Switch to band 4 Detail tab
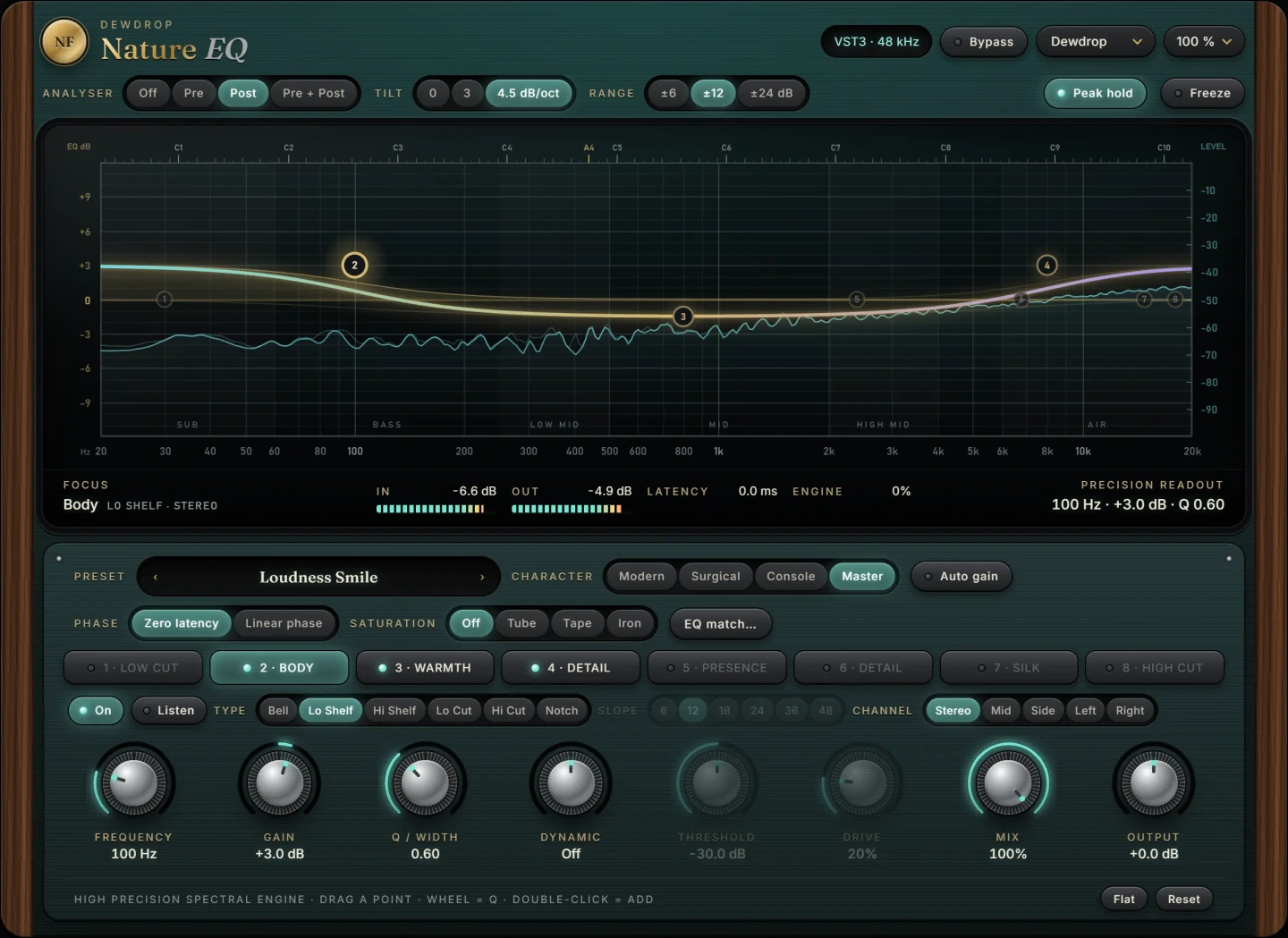The height and width of the screenshot is (938, 1288). coord(571,668)
